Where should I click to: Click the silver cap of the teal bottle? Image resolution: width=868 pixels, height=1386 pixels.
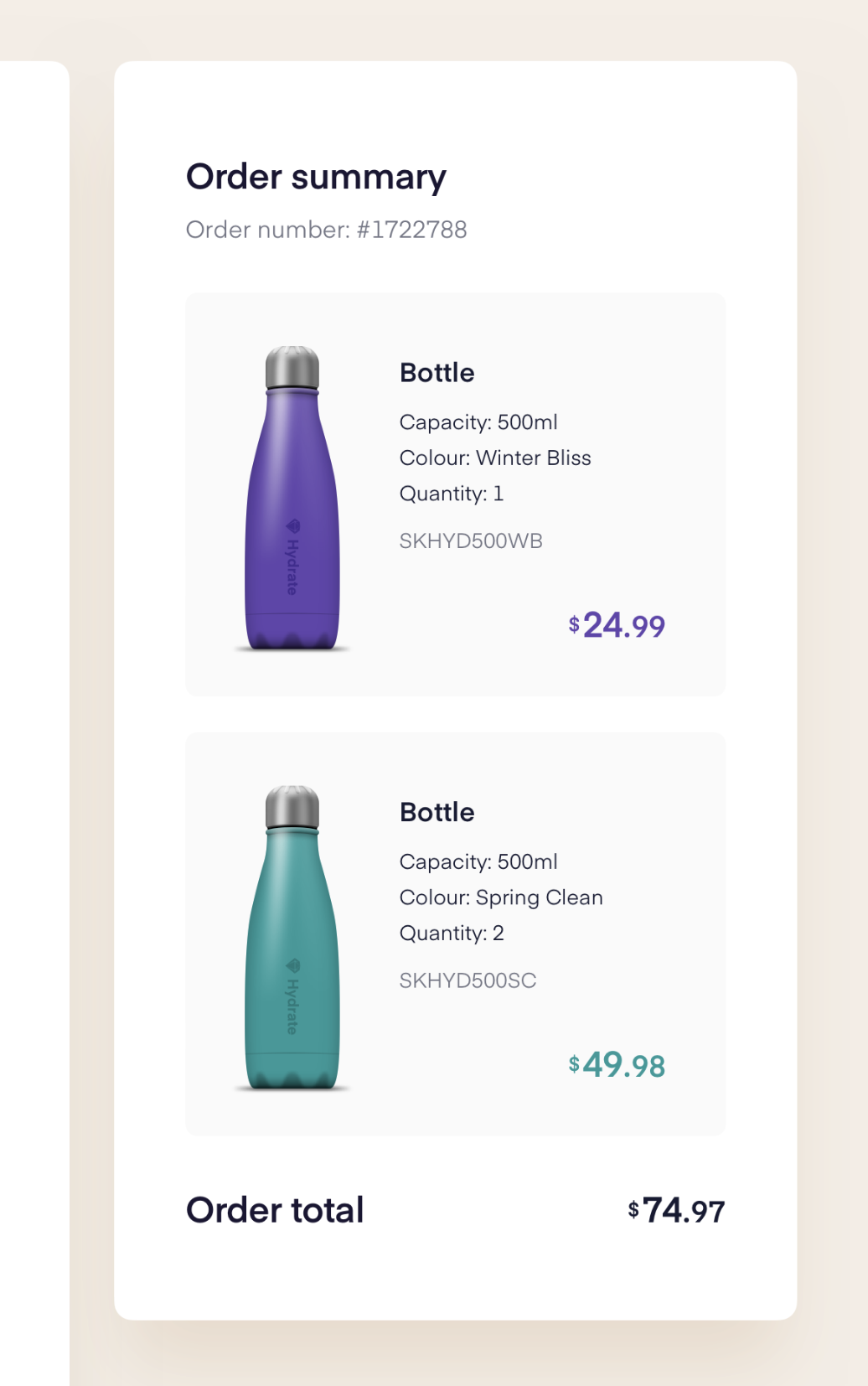click(x=292, y=808)
